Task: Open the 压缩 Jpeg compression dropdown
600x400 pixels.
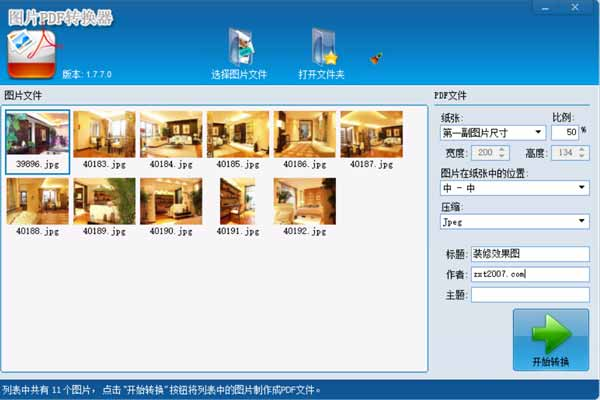Action: coord(513,221)
